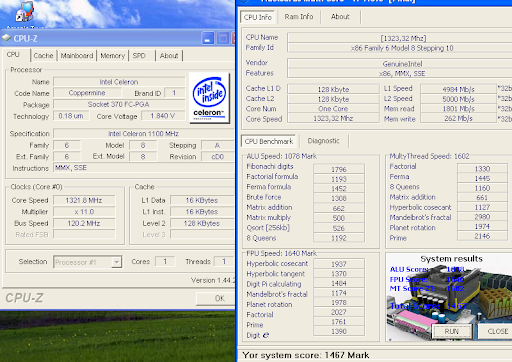Screen dimensions: 512x362
Task: Switch to the Ram Info tab
Action: (x=299, y=17)
